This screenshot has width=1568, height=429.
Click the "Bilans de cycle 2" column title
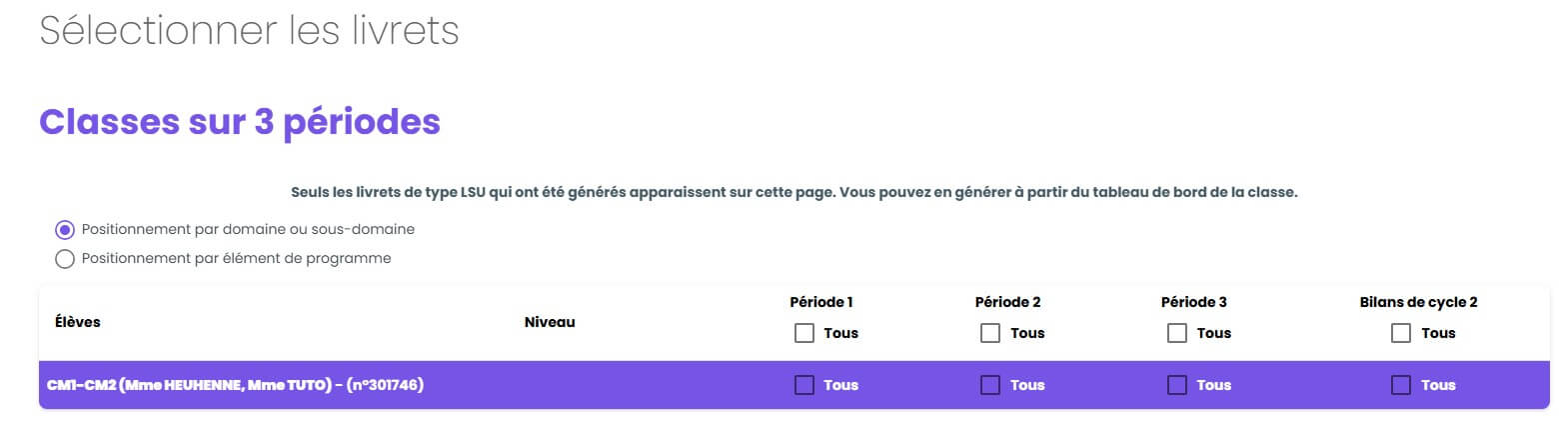click(1418, 302)
